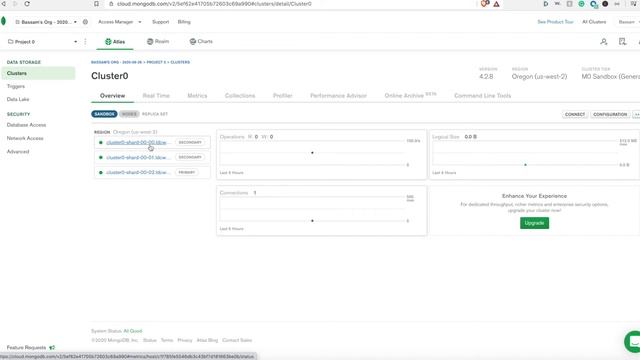Select the Online Archive tab

pos(410,96)
